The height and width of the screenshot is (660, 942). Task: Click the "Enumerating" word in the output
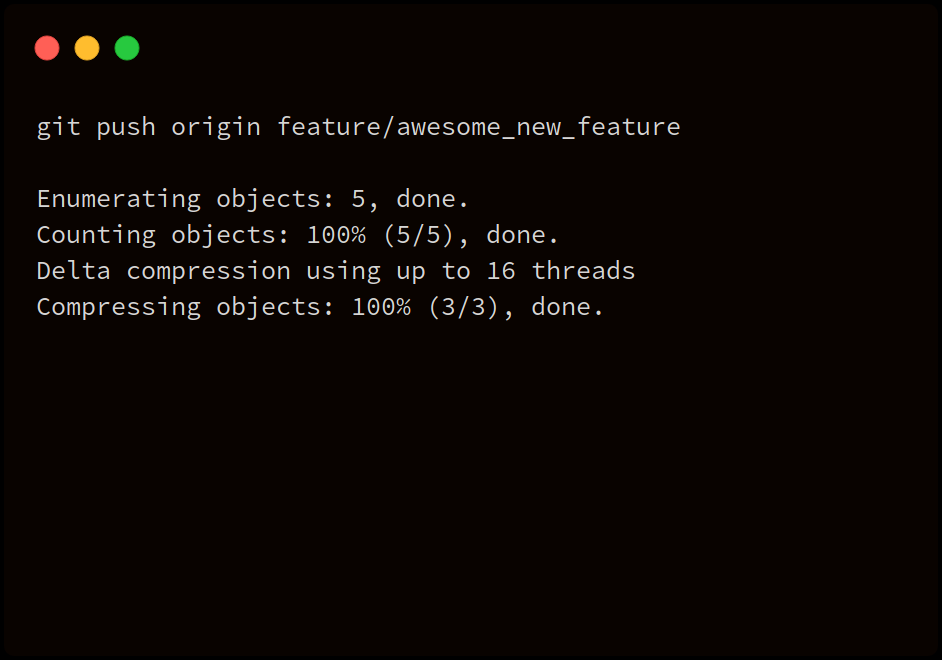(118, 199)
